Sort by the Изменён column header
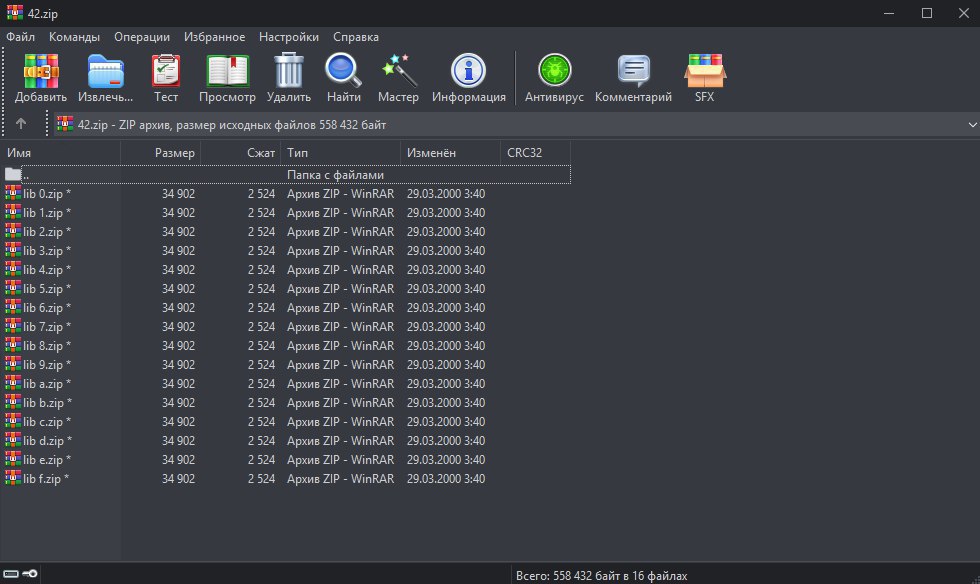The image size is (980, 584). 451,153
